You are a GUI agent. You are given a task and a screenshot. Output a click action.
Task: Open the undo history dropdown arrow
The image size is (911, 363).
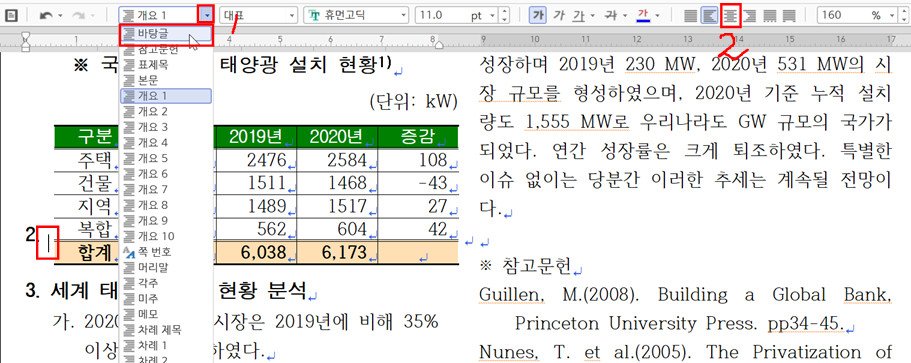[x=60, y=16]
